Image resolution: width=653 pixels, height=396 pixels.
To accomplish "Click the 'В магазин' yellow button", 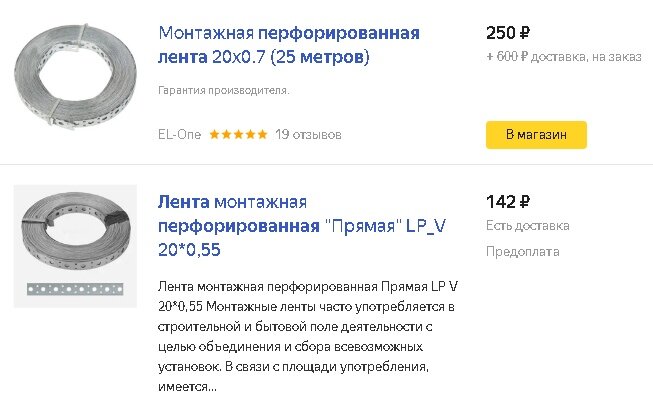I will tap(536, 135).
